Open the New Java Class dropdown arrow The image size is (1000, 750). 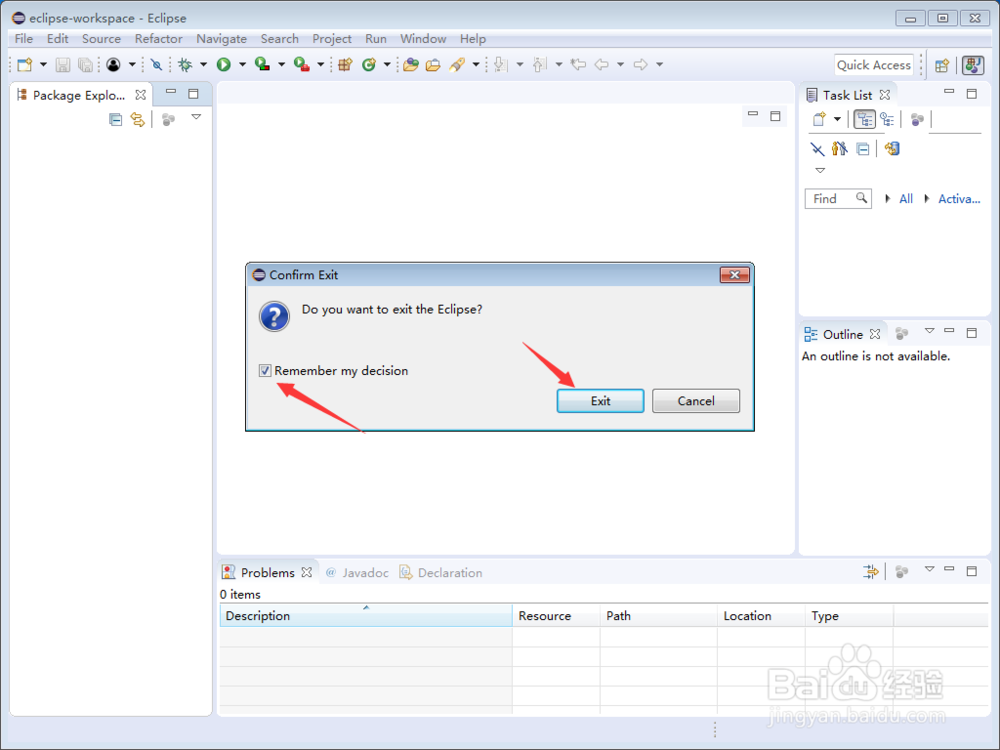click(x=387, y=64)
